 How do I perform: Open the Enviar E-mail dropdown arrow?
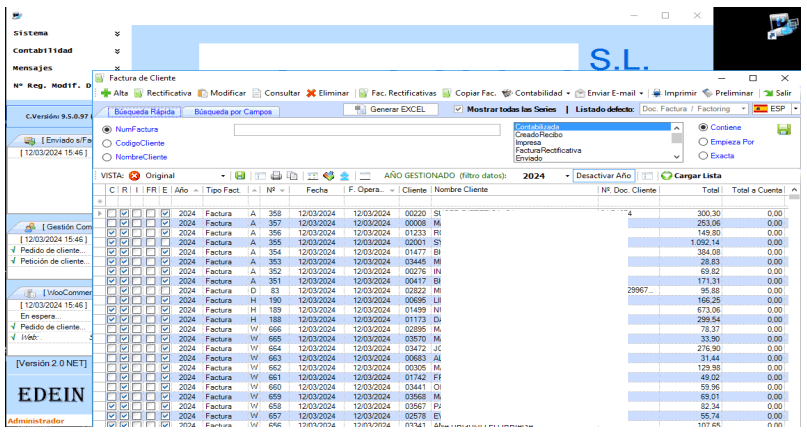(x=641, y=94)
